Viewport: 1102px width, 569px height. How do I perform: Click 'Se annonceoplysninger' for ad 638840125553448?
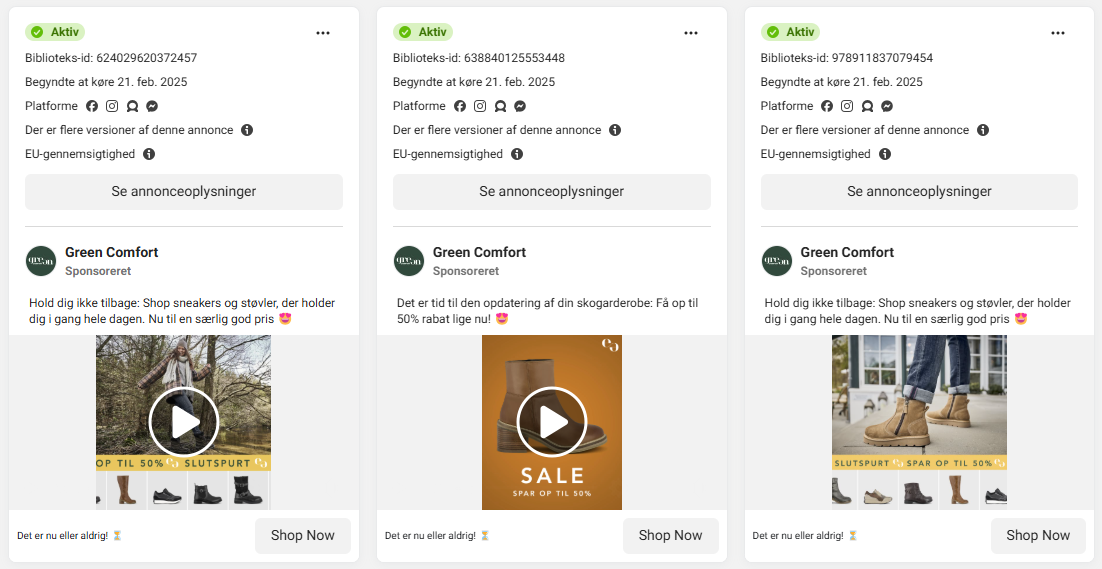pyautogui.click(x=552, y=192)
